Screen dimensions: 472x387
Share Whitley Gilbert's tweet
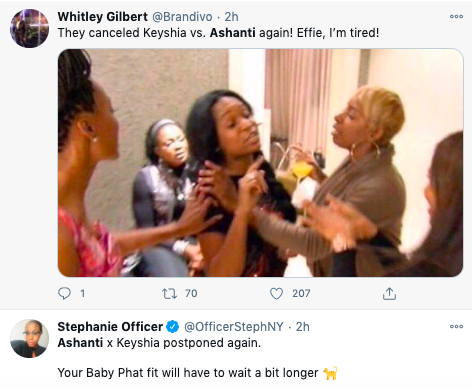point(389,293)
